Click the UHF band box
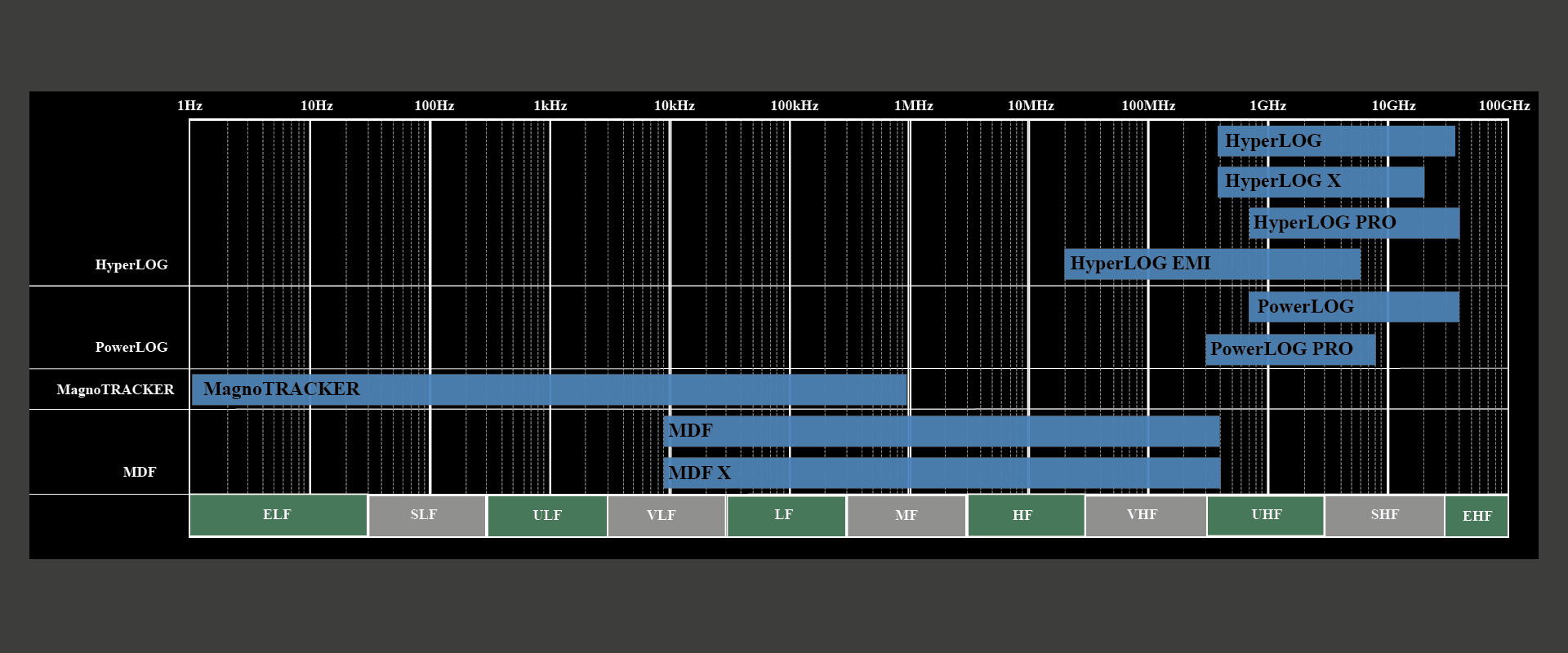 1265,516
